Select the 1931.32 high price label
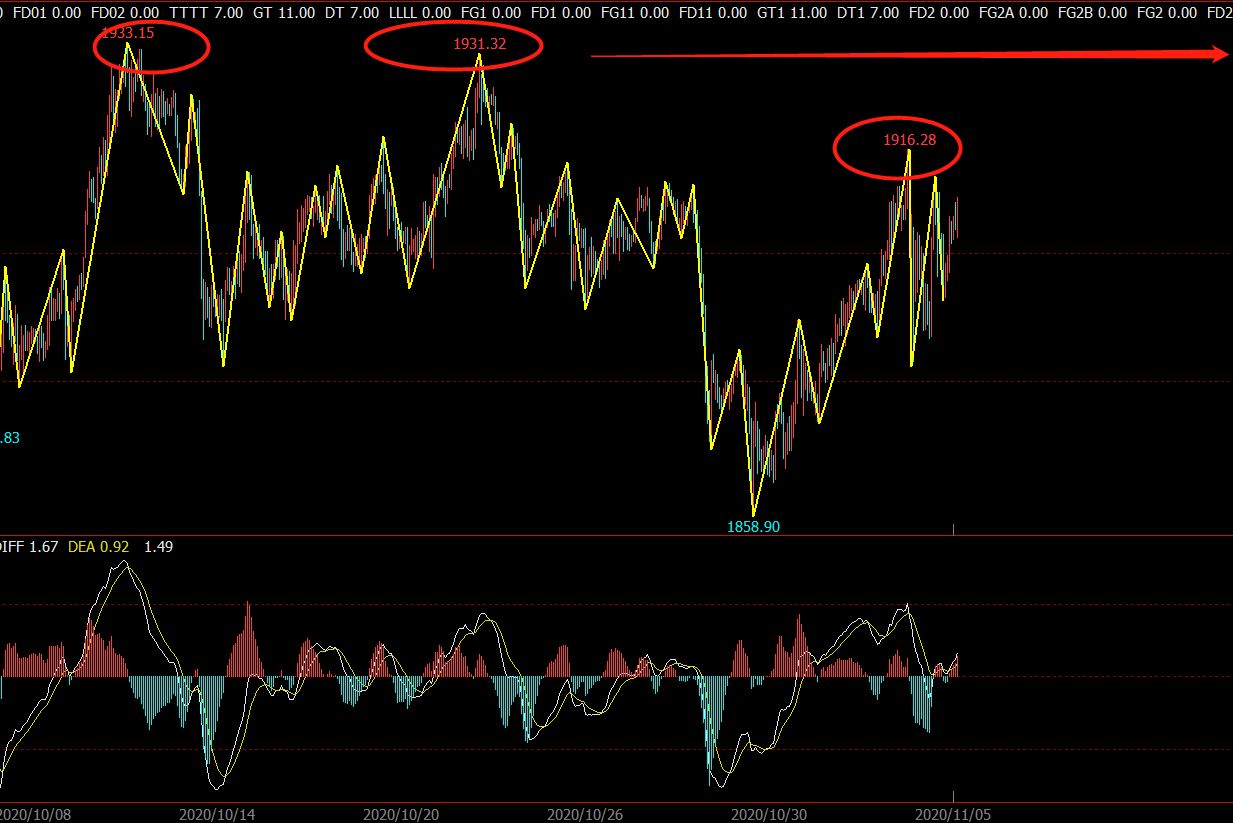The height and width of the screenshot is (823, 1233). point(480,44)
